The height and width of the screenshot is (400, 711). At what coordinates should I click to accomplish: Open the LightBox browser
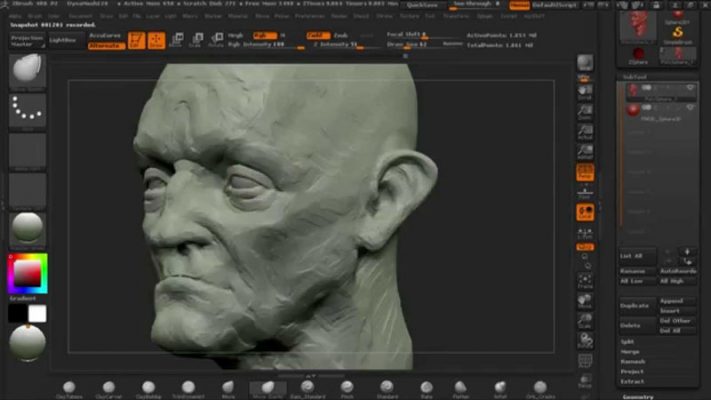coord(62,41)
